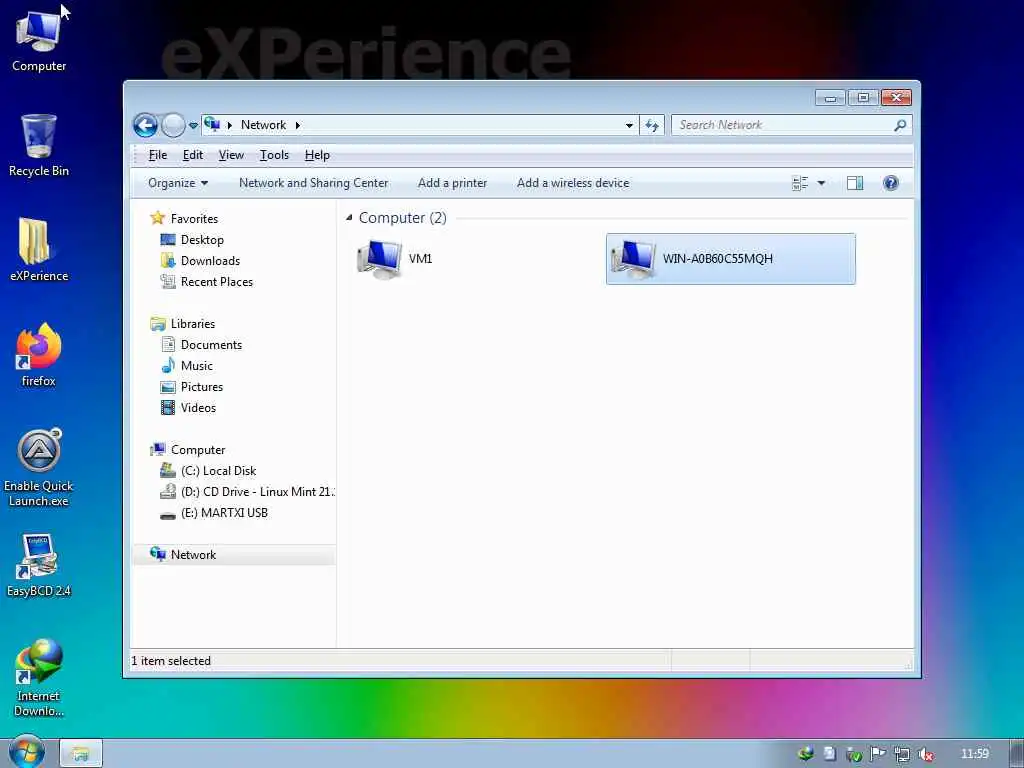This screenshot has height=768, width=1024.
Task: Click Explorer taskbar button
Action: (81, 754)
